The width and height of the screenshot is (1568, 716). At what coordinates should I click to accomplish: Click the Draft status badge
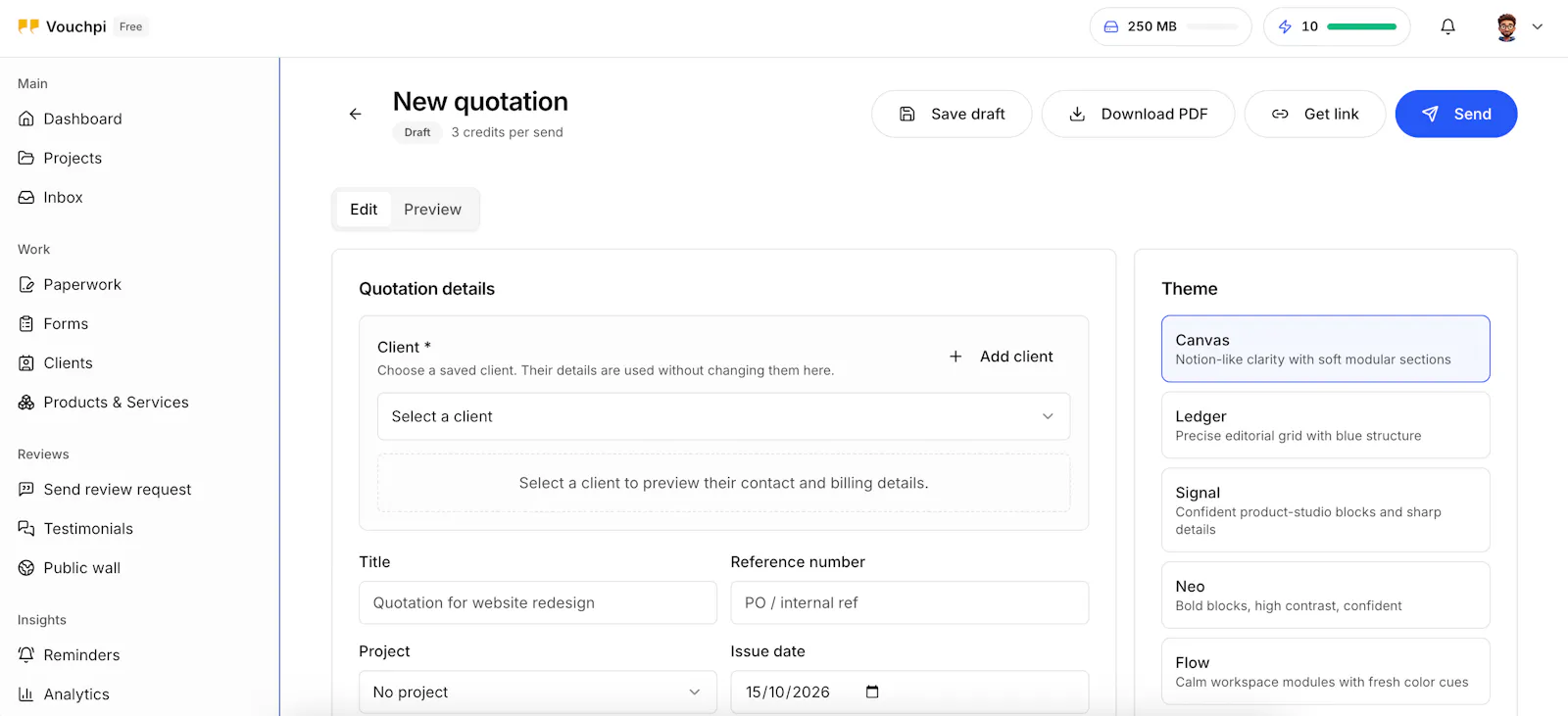tap(417, 132)
